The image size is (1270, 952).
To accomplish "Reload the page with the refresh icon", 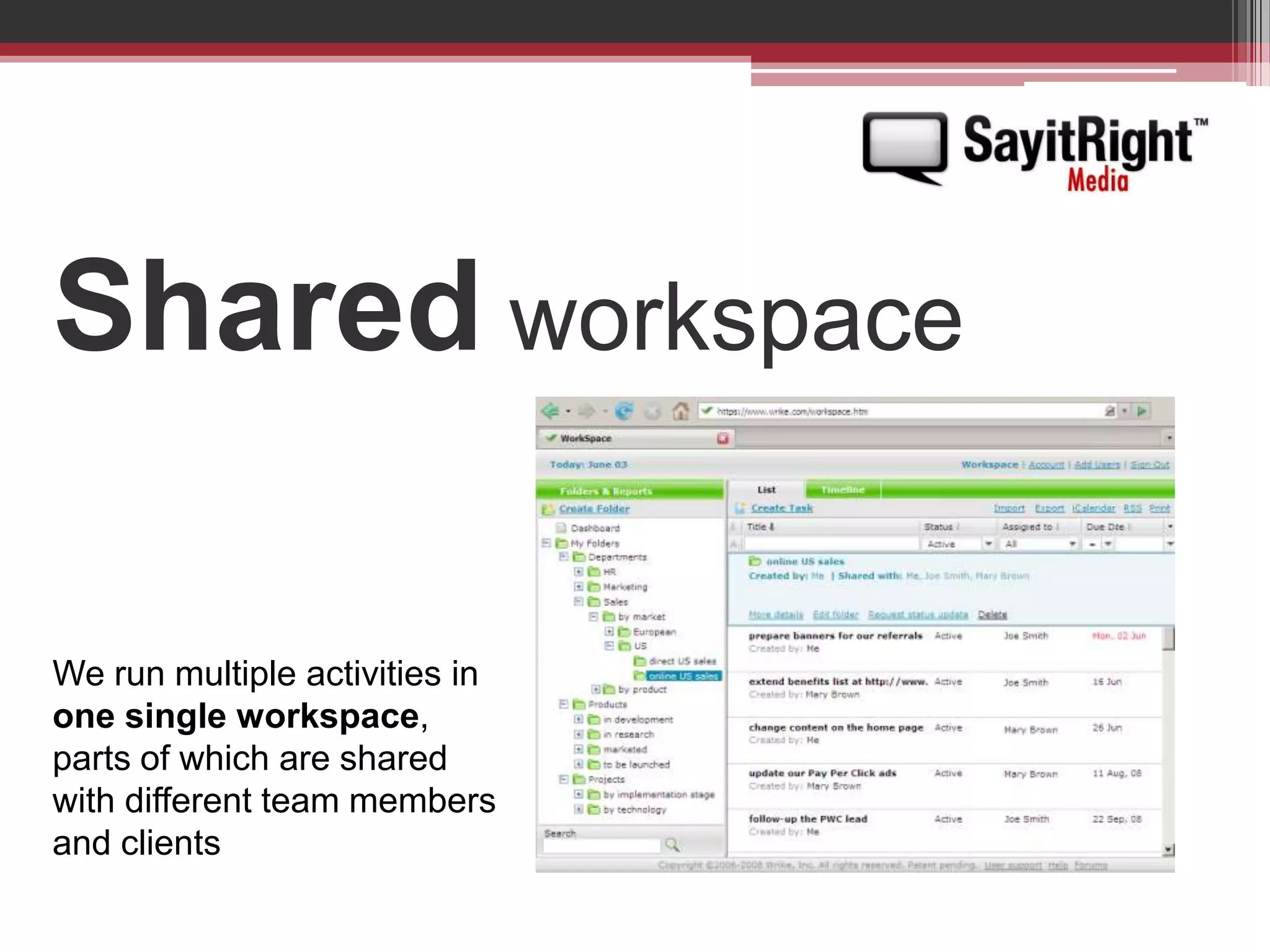I will (624, 411).
